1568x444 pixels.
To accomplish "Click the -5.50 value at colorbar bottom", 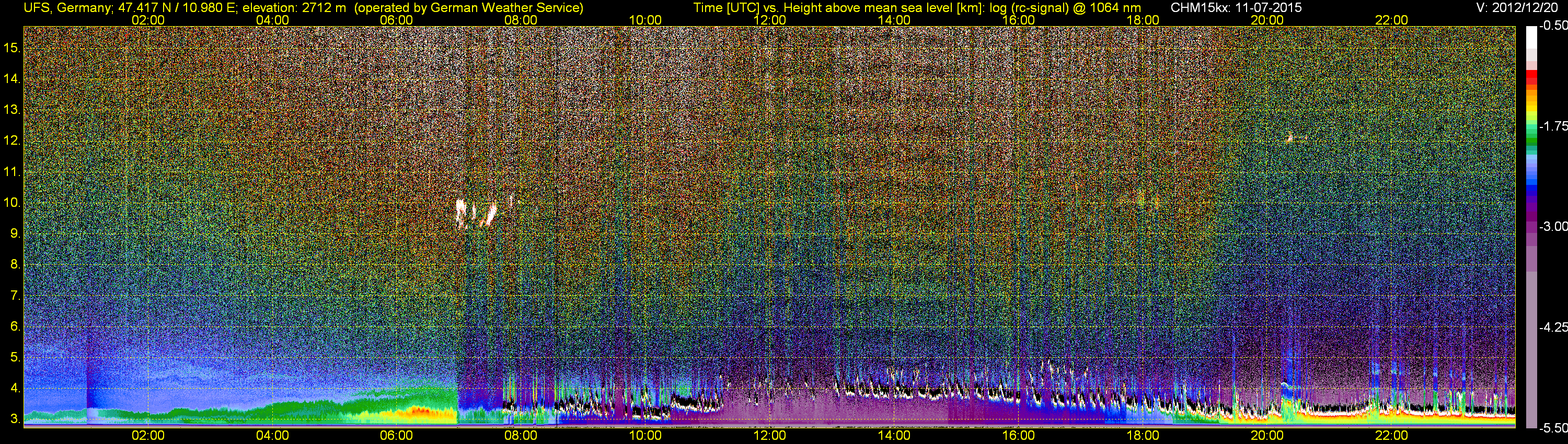I will 1553,428.
